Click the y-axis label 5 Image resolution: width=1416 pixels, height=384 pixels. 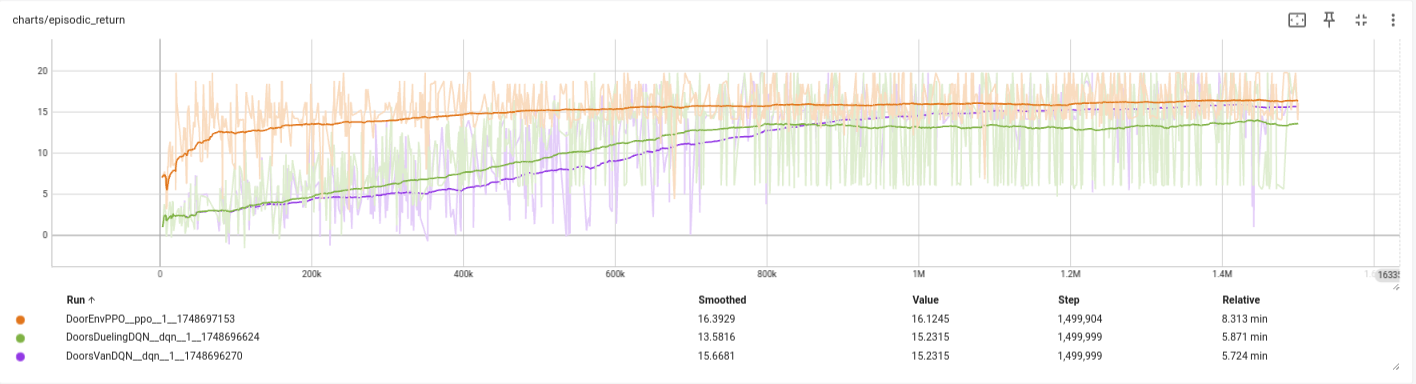46,194
